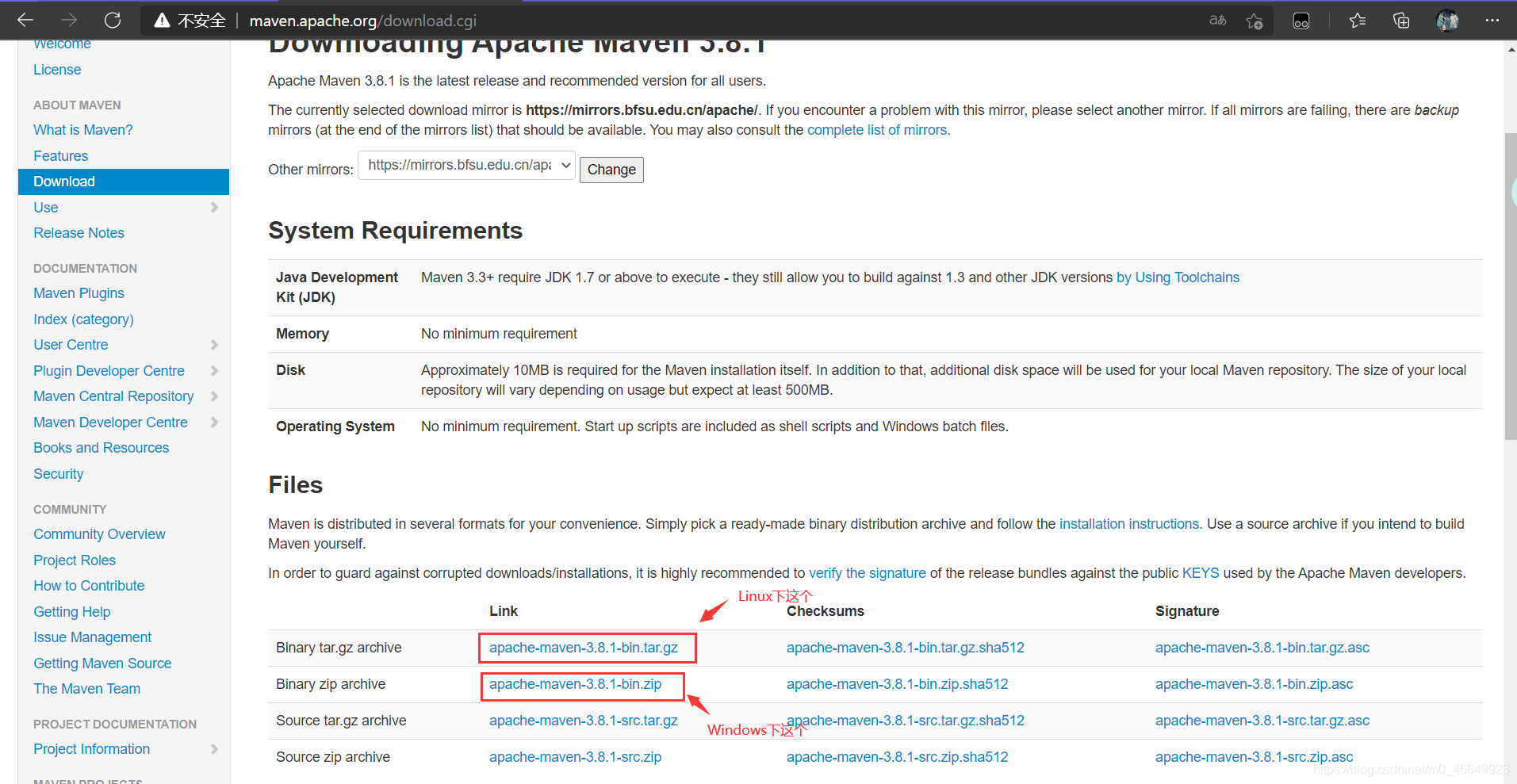
Task: Click the glasses extension icon
Action: click(1301, 21)
